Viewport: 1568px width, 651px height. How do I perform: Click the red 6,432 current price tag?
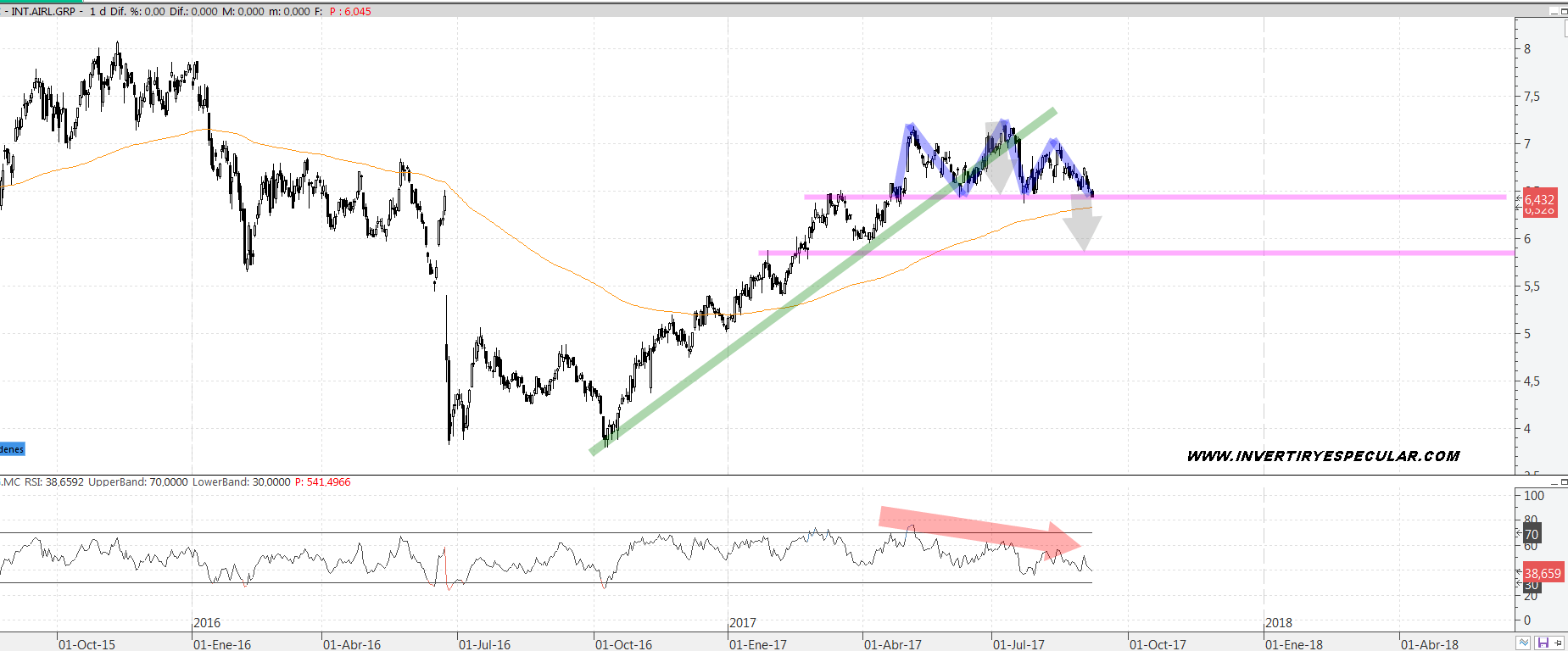click(1539, 200)
